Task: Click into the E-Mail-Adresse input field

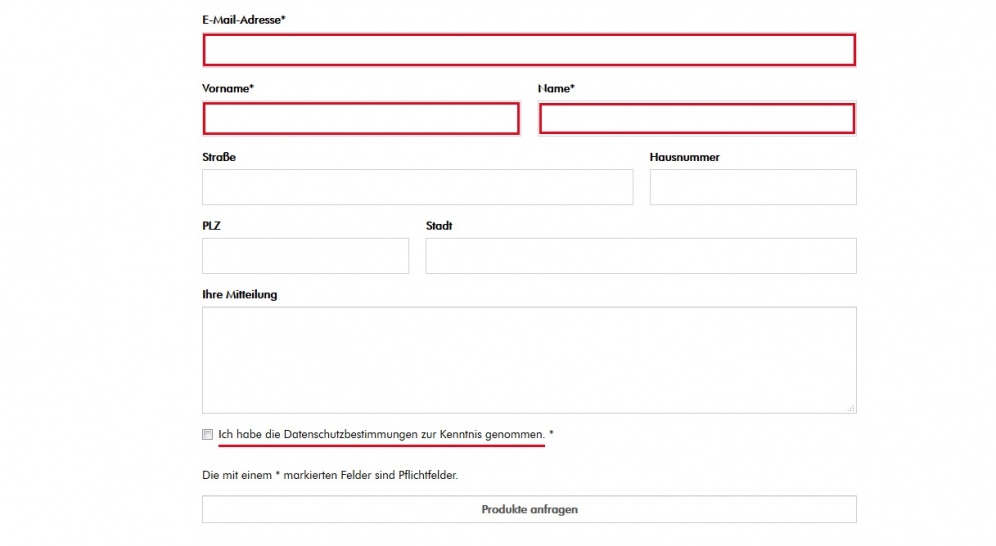Action: click(x=529, y=50)
